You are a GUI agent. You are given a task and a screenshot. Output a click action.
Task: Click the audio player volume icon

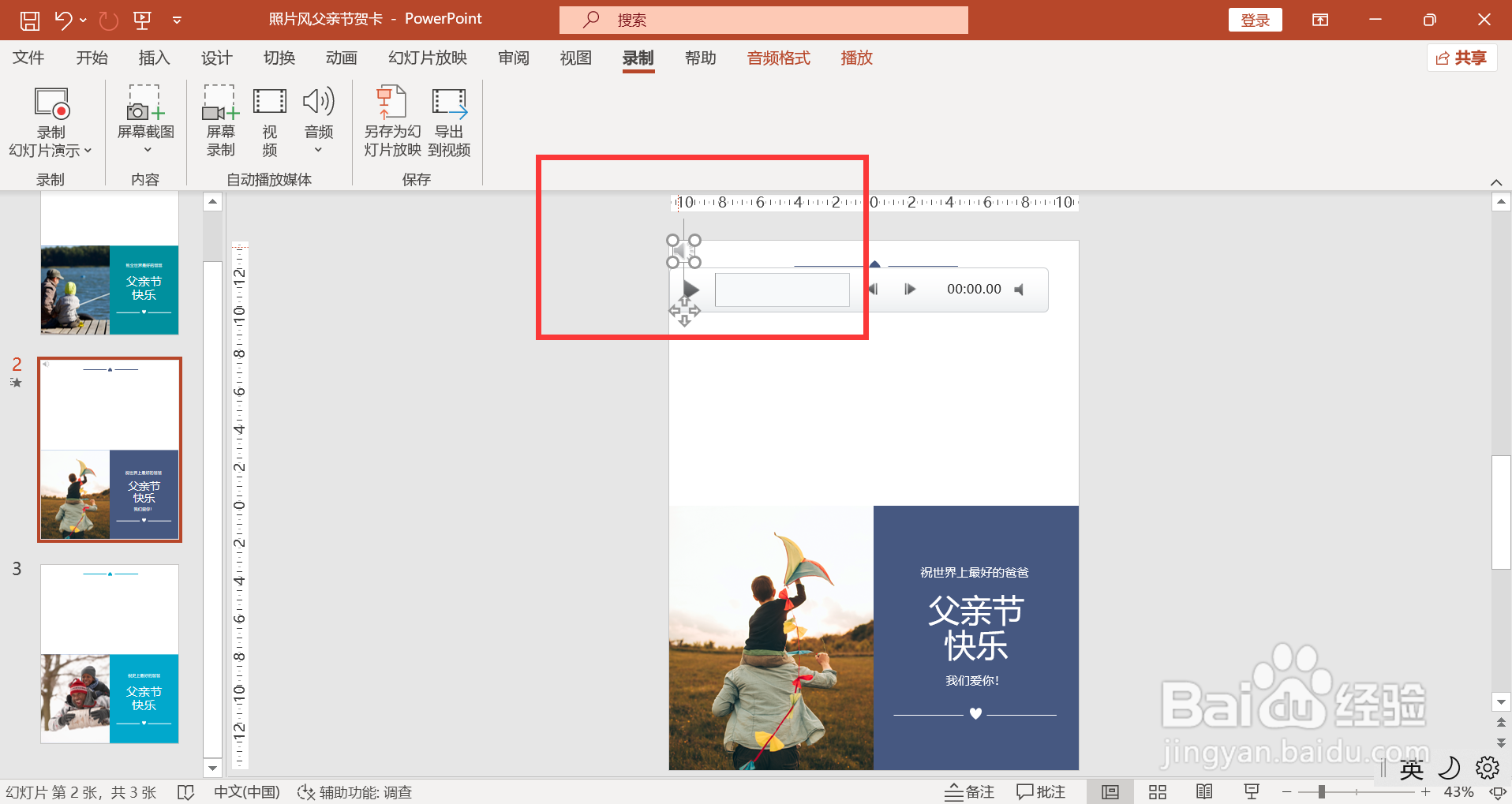click(1019, 290)
